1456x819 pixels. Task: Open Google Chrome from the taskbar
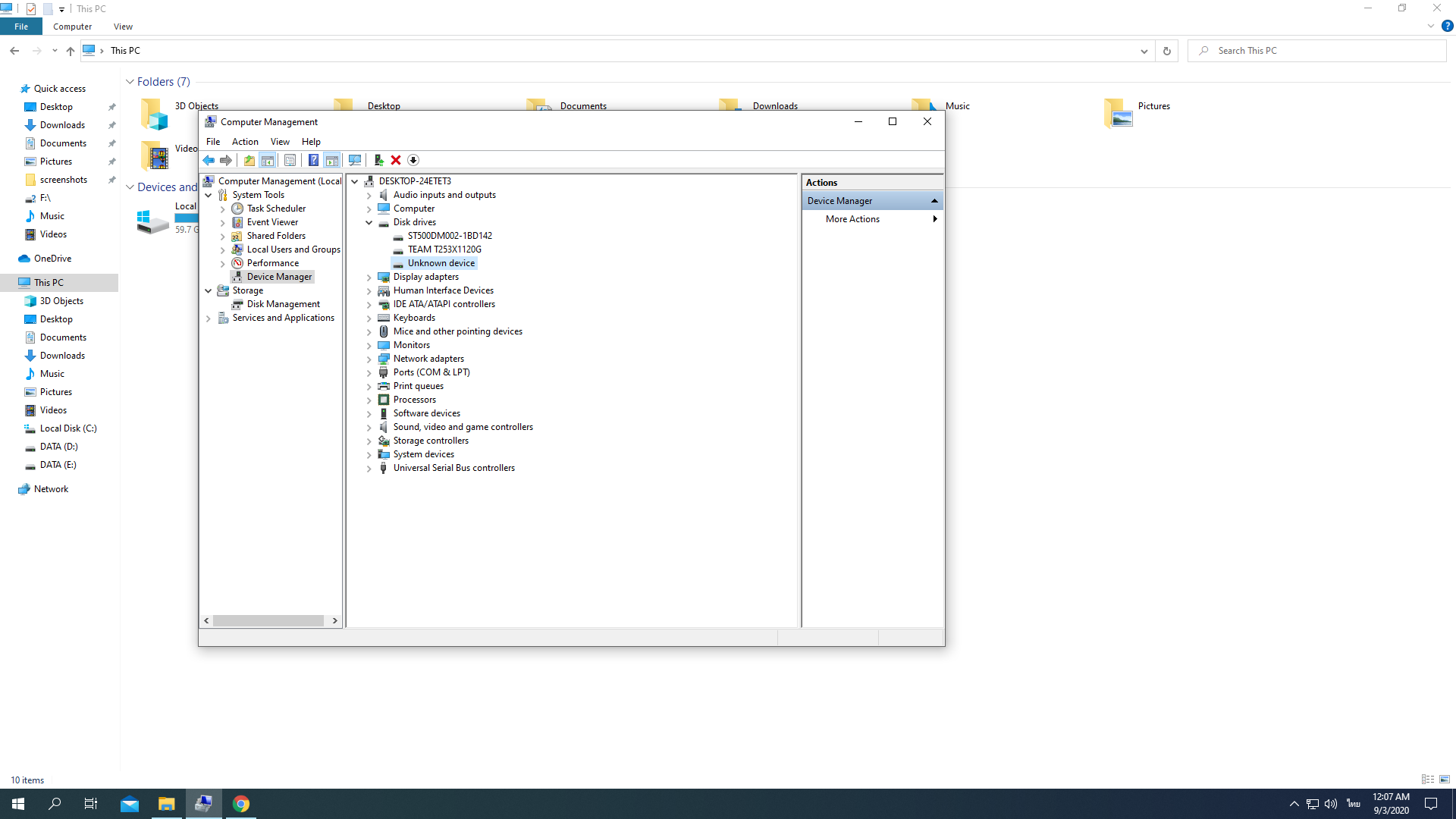click(x=241, y=804)
